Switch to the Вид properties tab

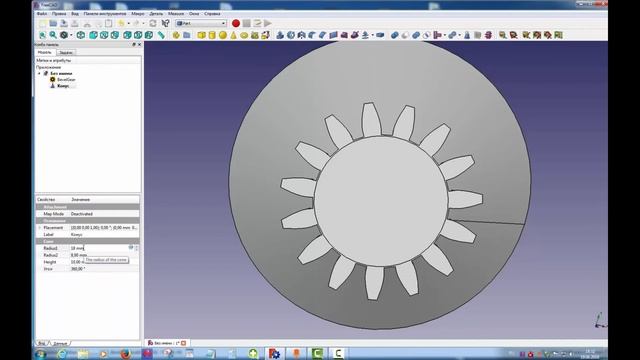tap(42, 343)
